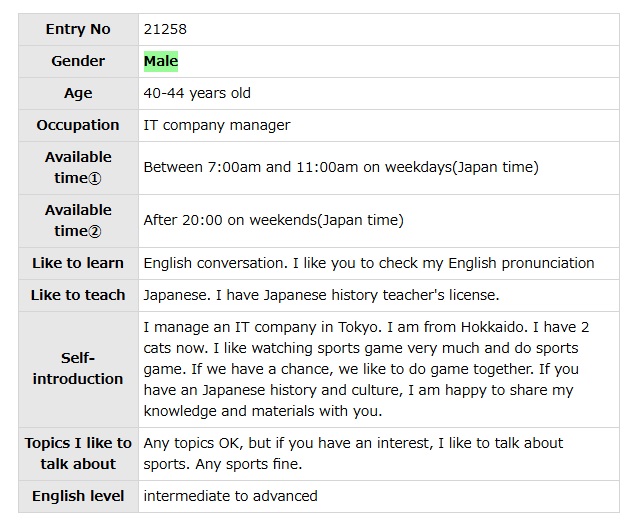637x528 pixels.
Task: Select the 40-44 years old value
Action: pyautogui.click(x=197, y=93)
